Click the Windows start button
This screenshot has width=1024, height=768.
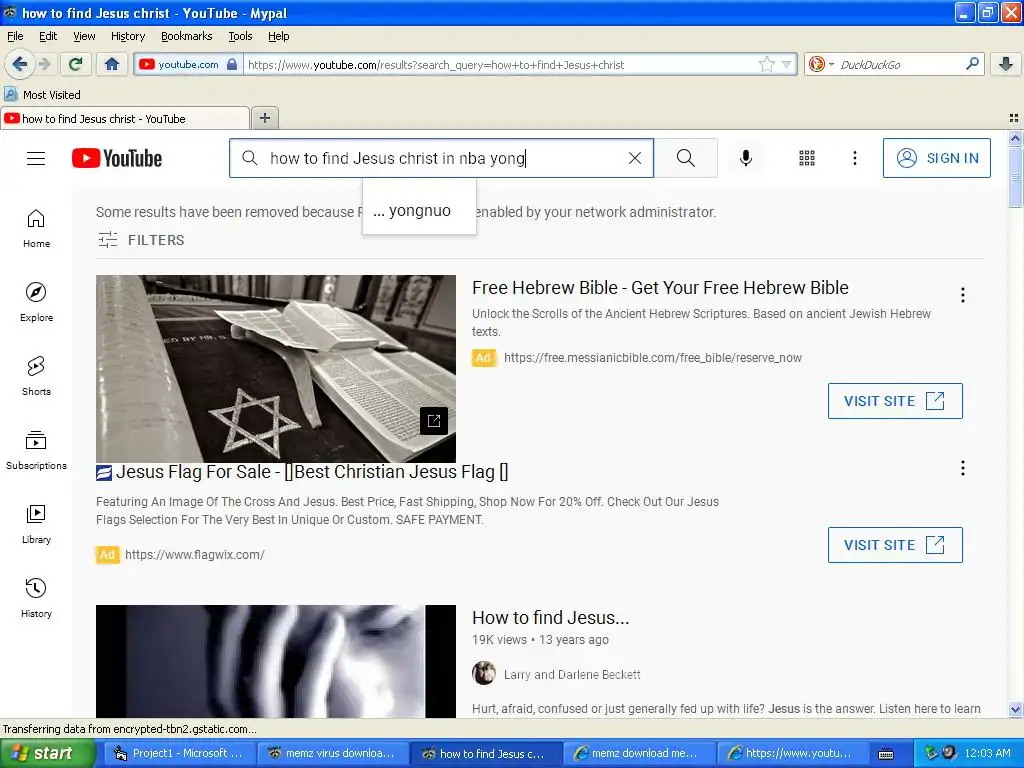click(47, 753)
